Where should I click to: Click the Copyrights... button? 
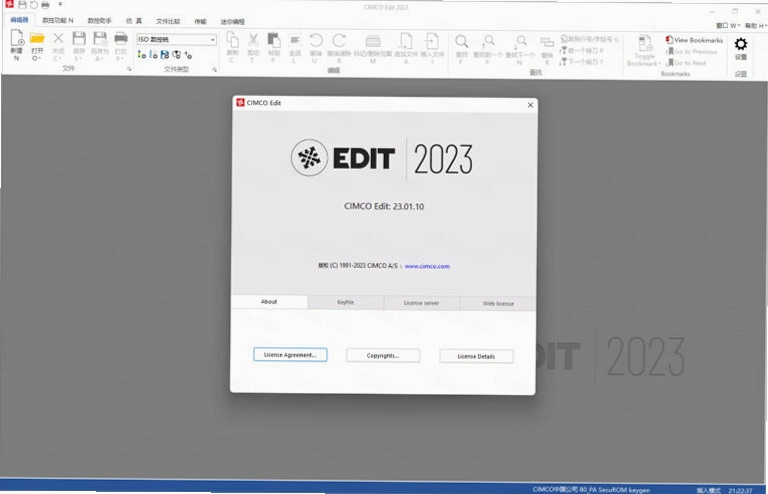(x=383, y=355)
